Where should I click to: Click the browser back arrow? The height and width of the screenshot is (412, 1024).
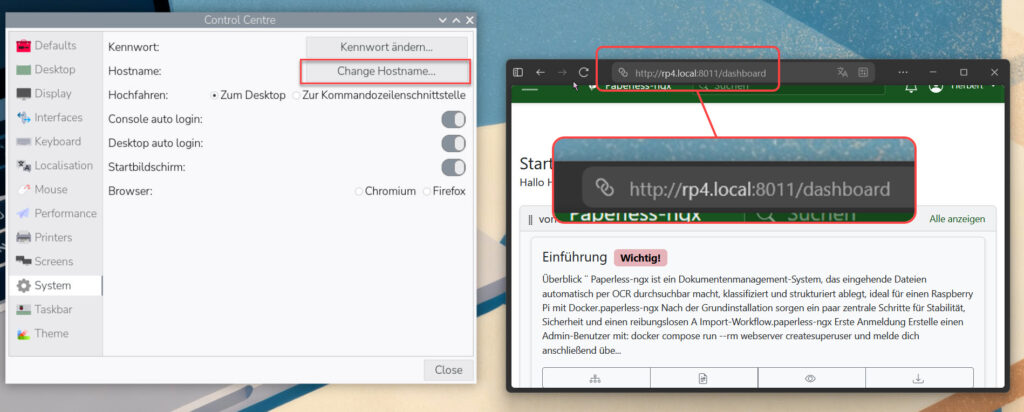[540, 73]
